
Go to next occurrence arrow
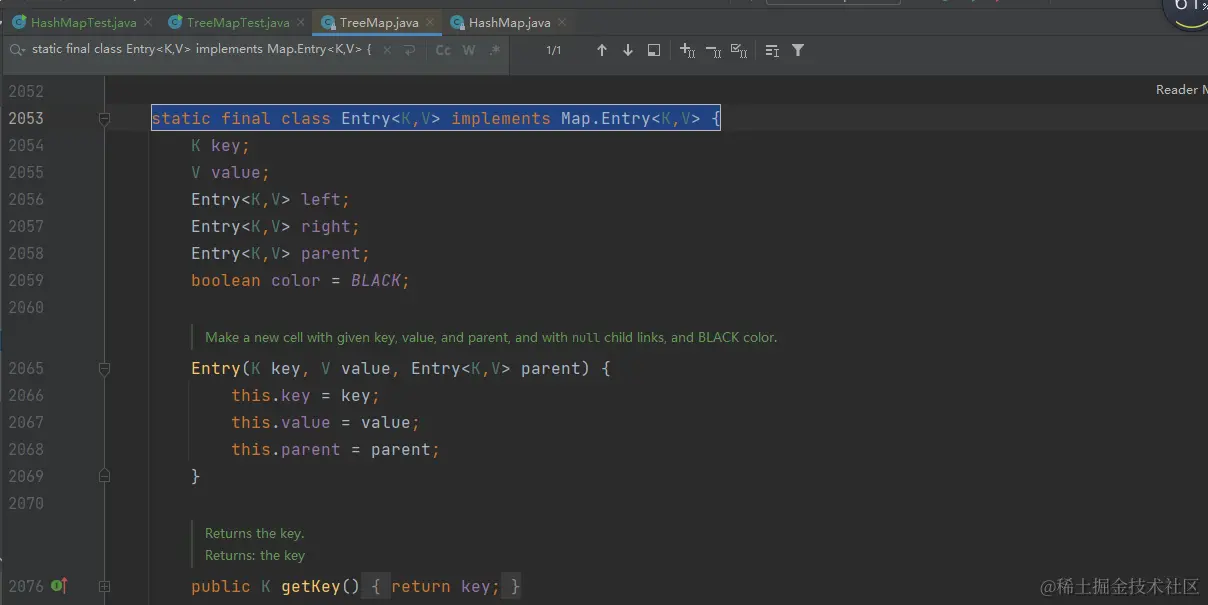[x=628, y=50]
